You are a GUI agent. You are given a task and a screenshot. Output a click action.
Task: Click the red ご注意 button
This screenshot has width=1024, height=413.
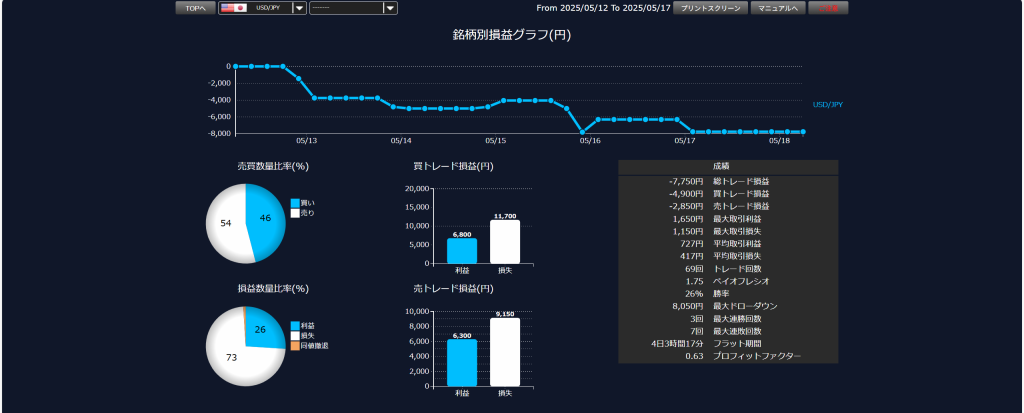coord(828,8)
